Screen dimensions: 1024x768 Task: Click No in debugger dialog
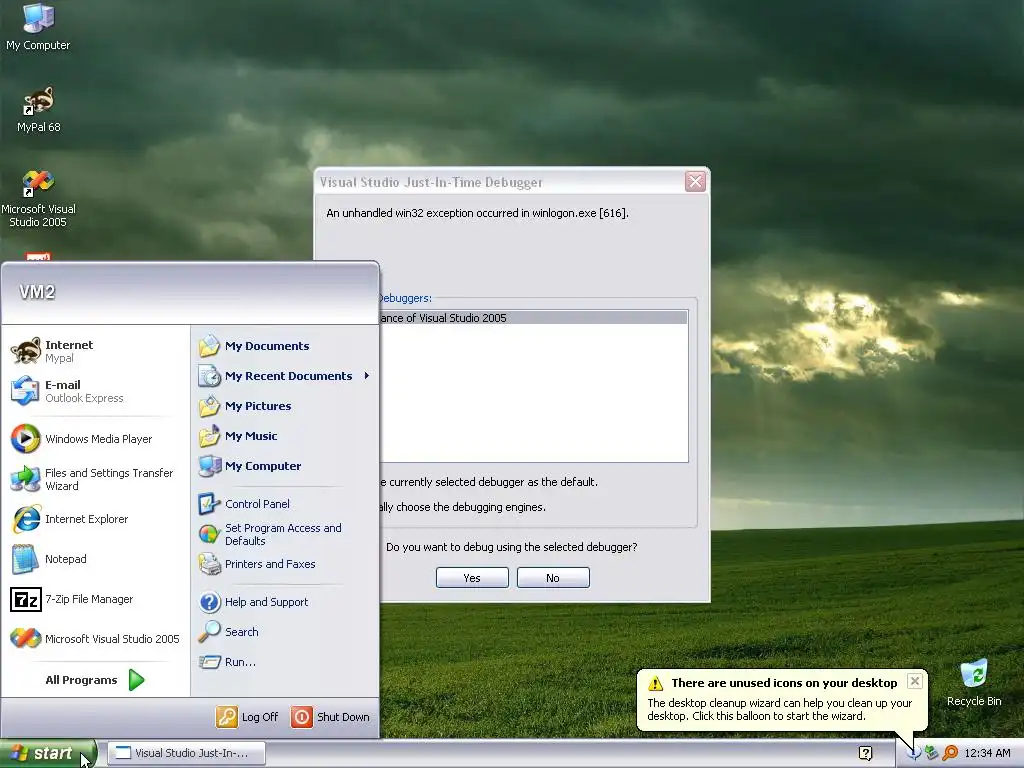click(x=553, y=578)
